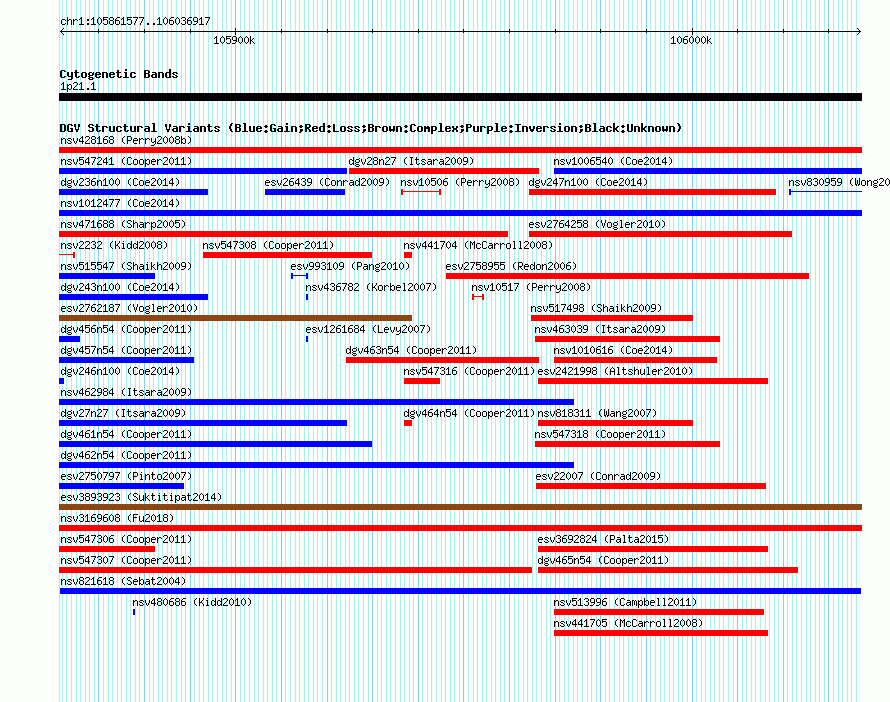Click the black 1p21.1 cytogenetic band bar
This screenshot has width=890, height=702.
(x=460, y=97)
